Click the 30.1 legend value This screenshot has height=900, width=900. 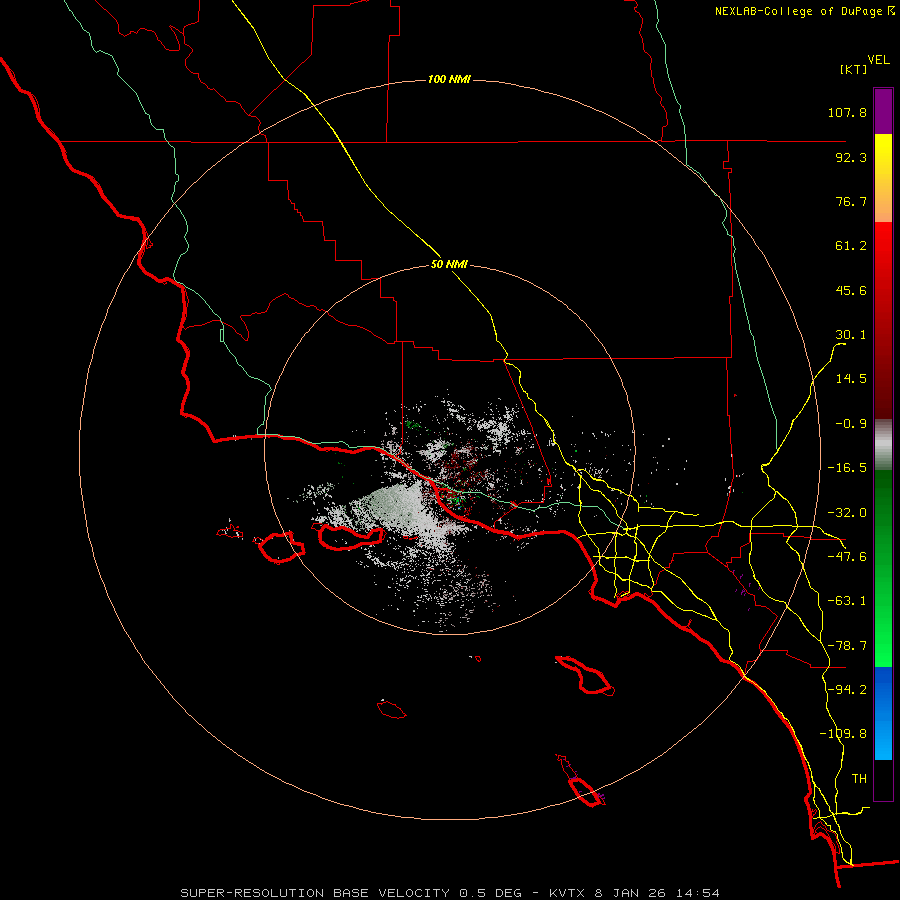pyautogui.click(x=851, y=335)
